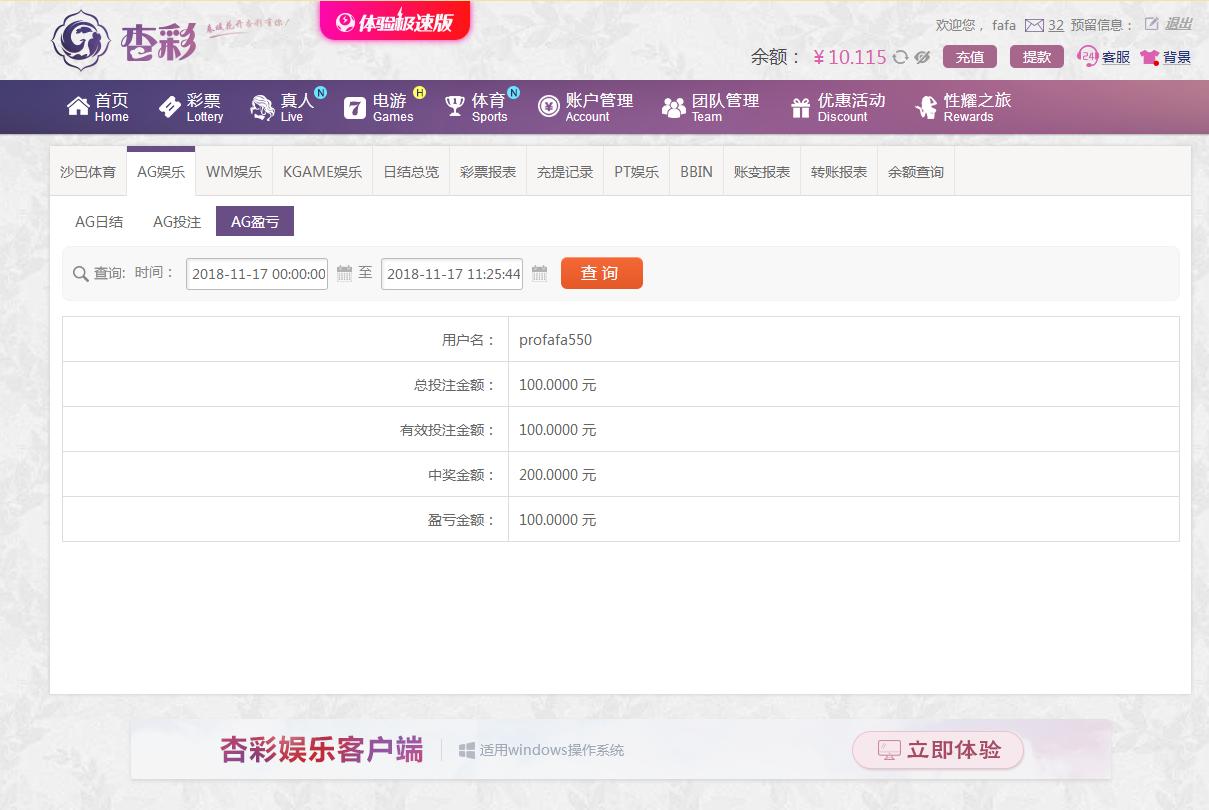The height and width of the screenshot is (810, 1209).
Task: Click the end time input field
Action: [x=452, y=274]
